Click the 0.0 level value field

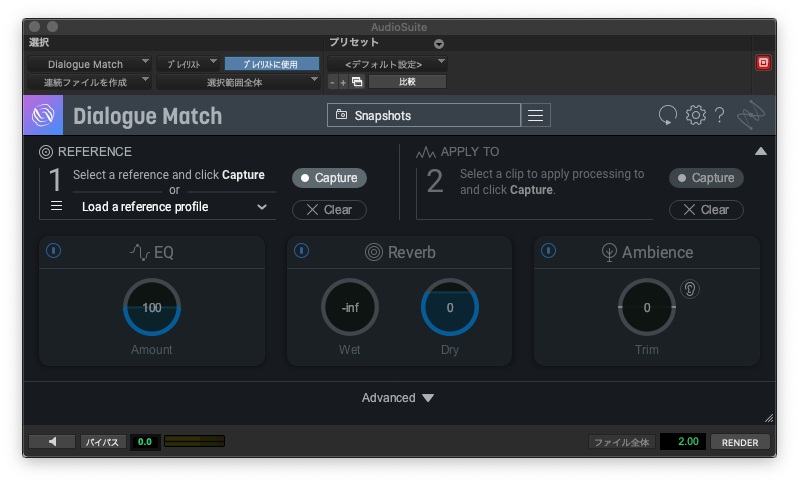(x=145, y=442)
